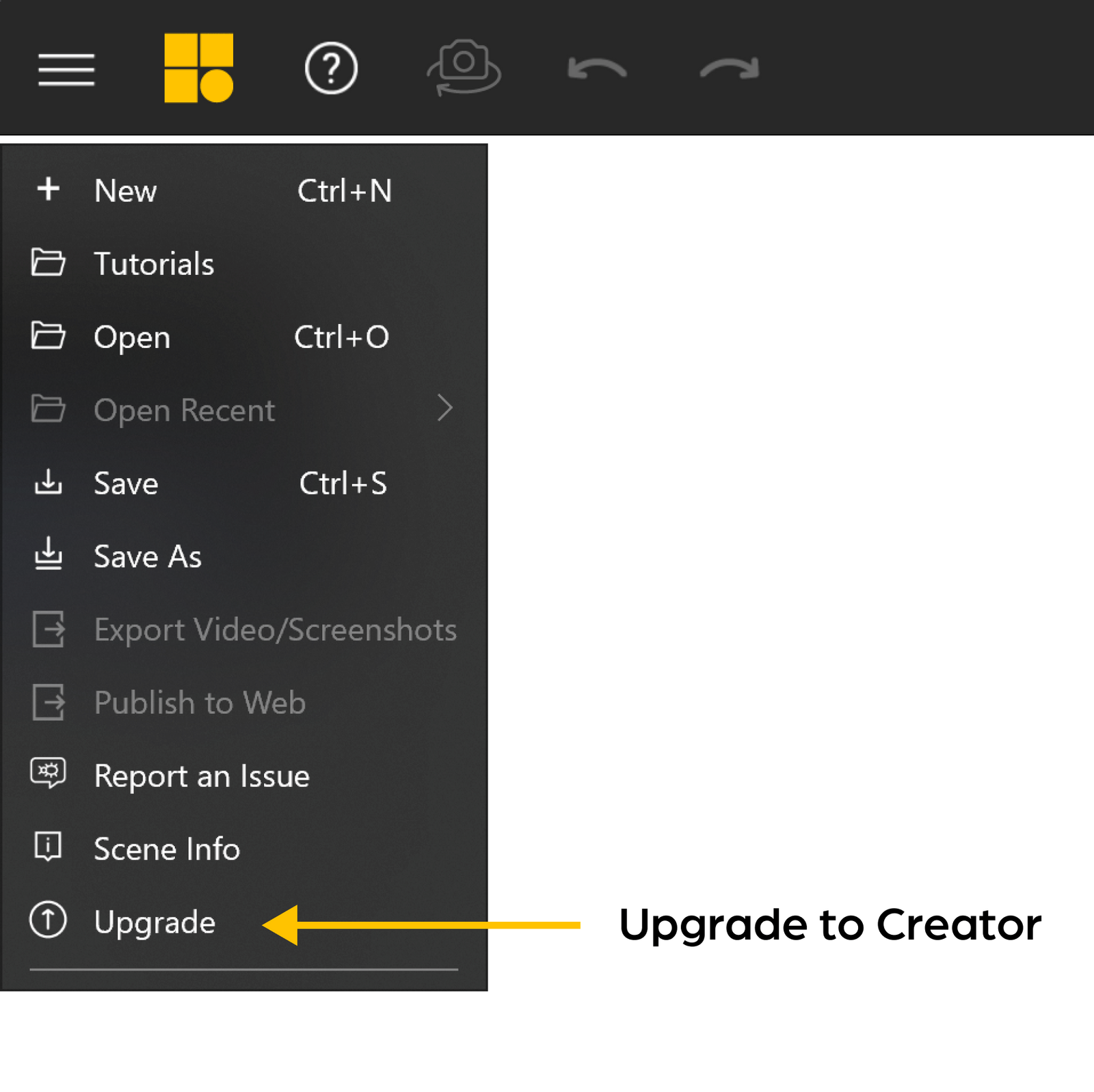
Task: Open Report an Issue
Action: pos(202,775)
